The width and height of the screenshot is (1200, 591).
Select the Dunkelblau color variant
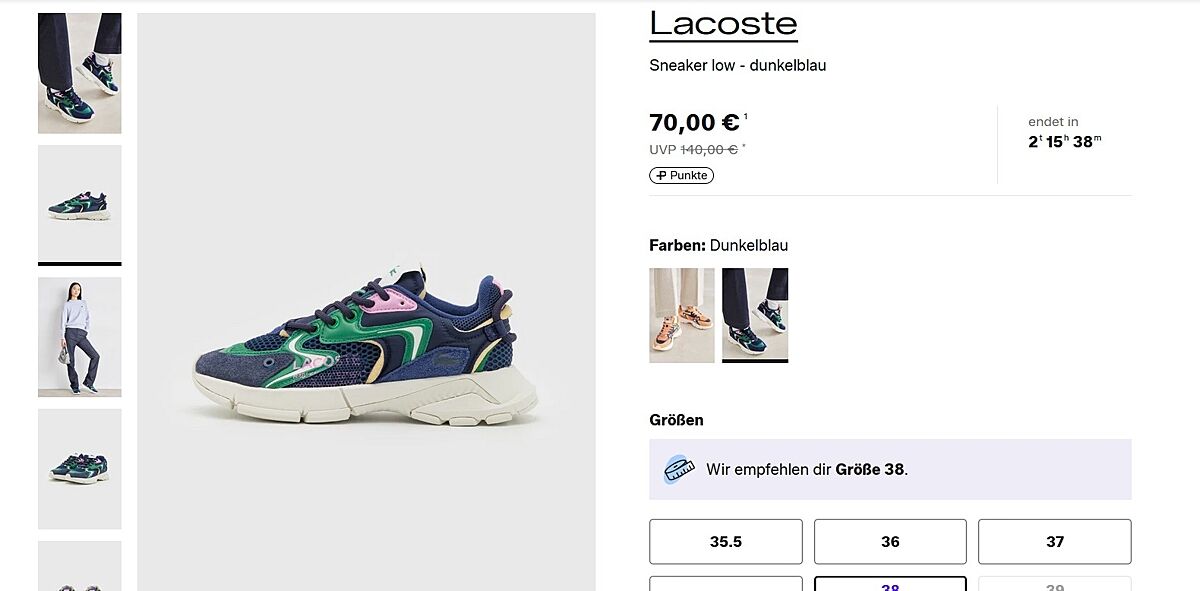tap(755, 314)
